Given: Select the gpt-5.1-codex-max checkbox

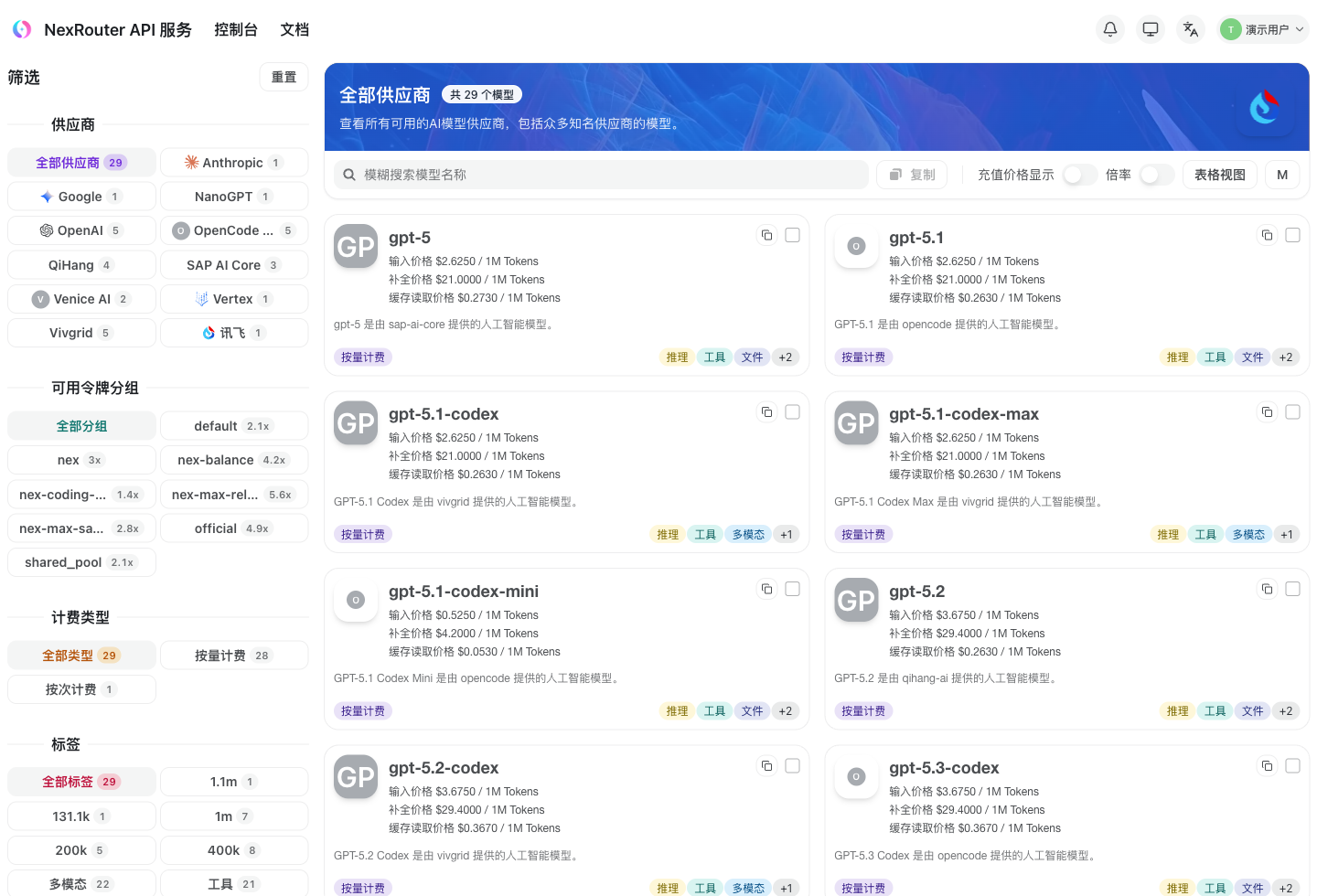Looking at the screenshot, I should 1293,412.
